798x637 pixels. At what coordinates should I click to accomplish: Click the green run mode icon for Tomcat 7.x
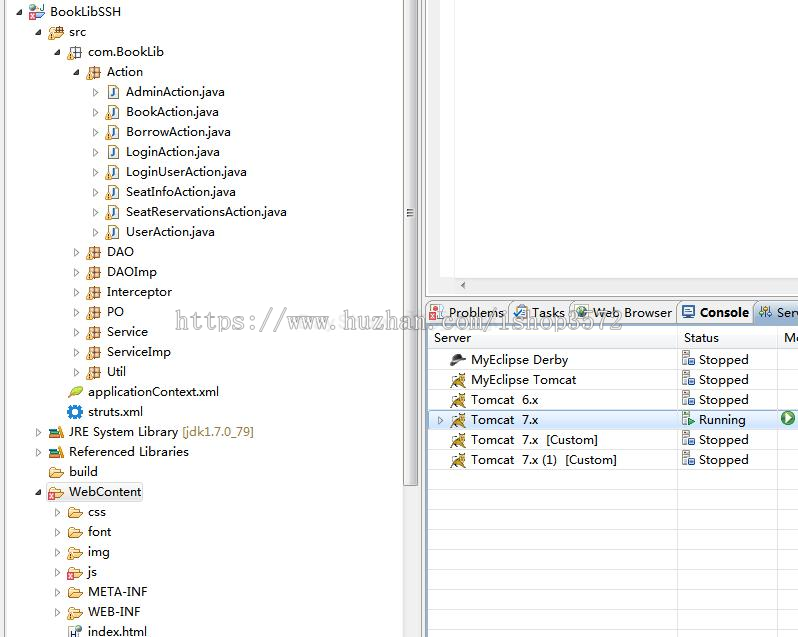787,418
